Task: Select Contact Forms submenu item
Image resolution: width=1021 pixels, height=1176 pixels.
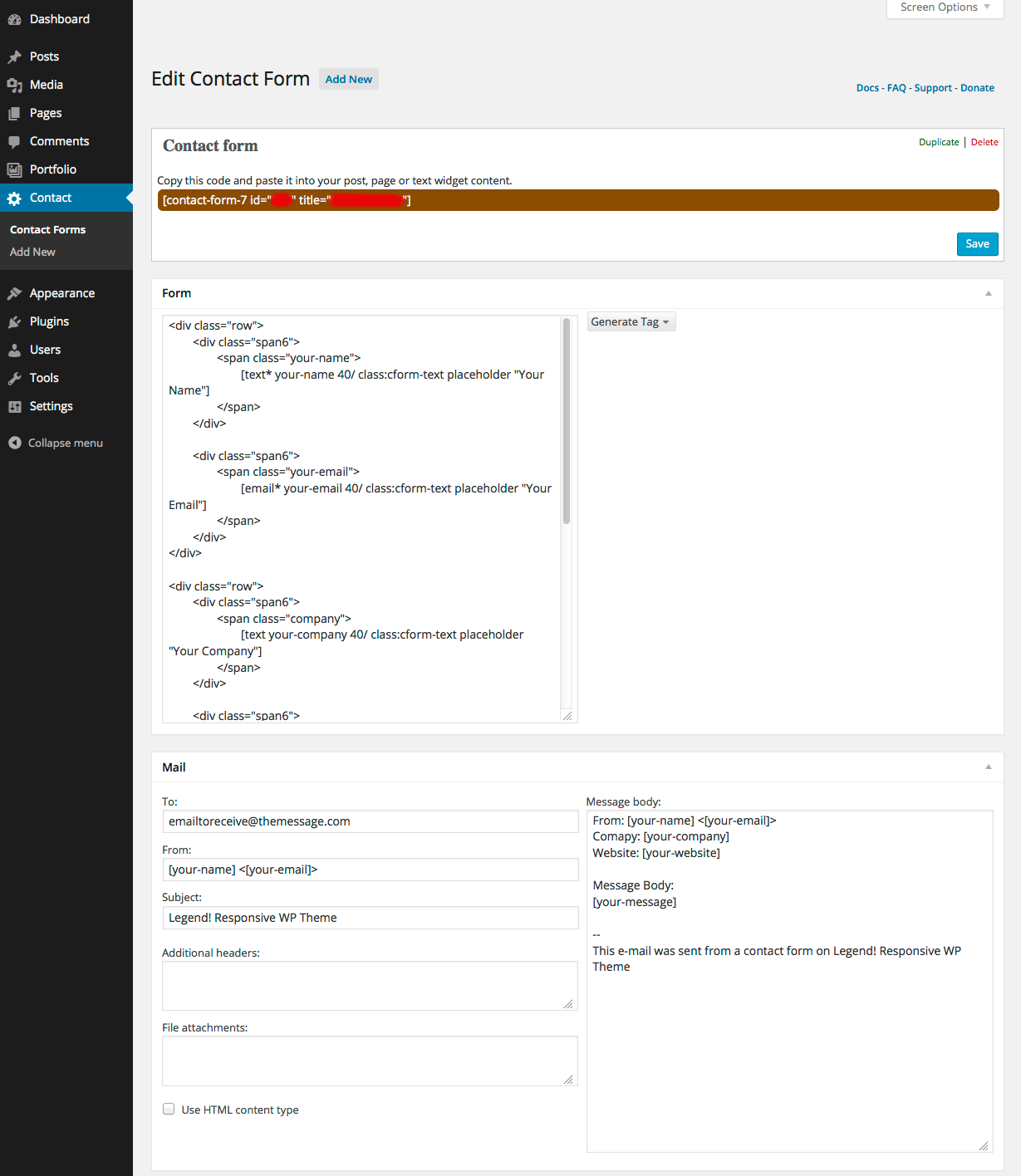Action: pos(47,229)
